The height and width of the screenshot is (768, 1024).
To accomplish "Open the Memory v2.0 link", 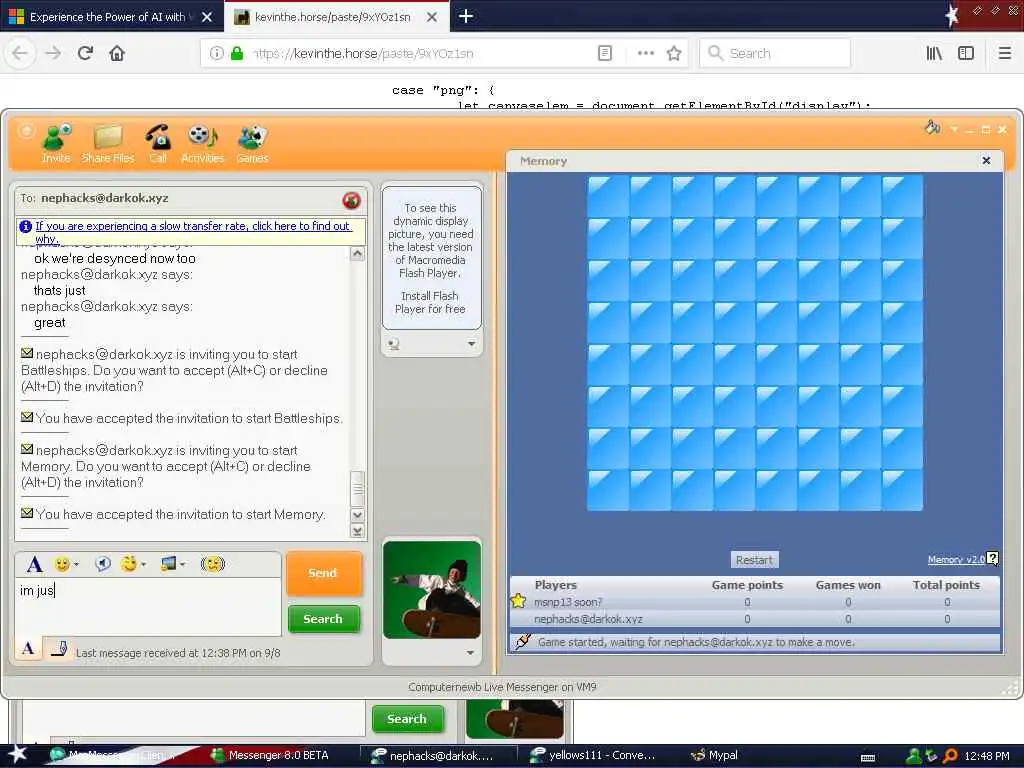I will 955,560.
